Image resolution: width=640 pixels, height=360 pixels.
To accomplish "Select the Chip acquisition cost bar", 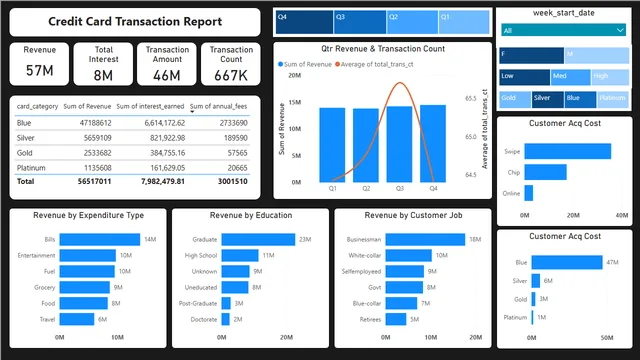I will (545, 172).
